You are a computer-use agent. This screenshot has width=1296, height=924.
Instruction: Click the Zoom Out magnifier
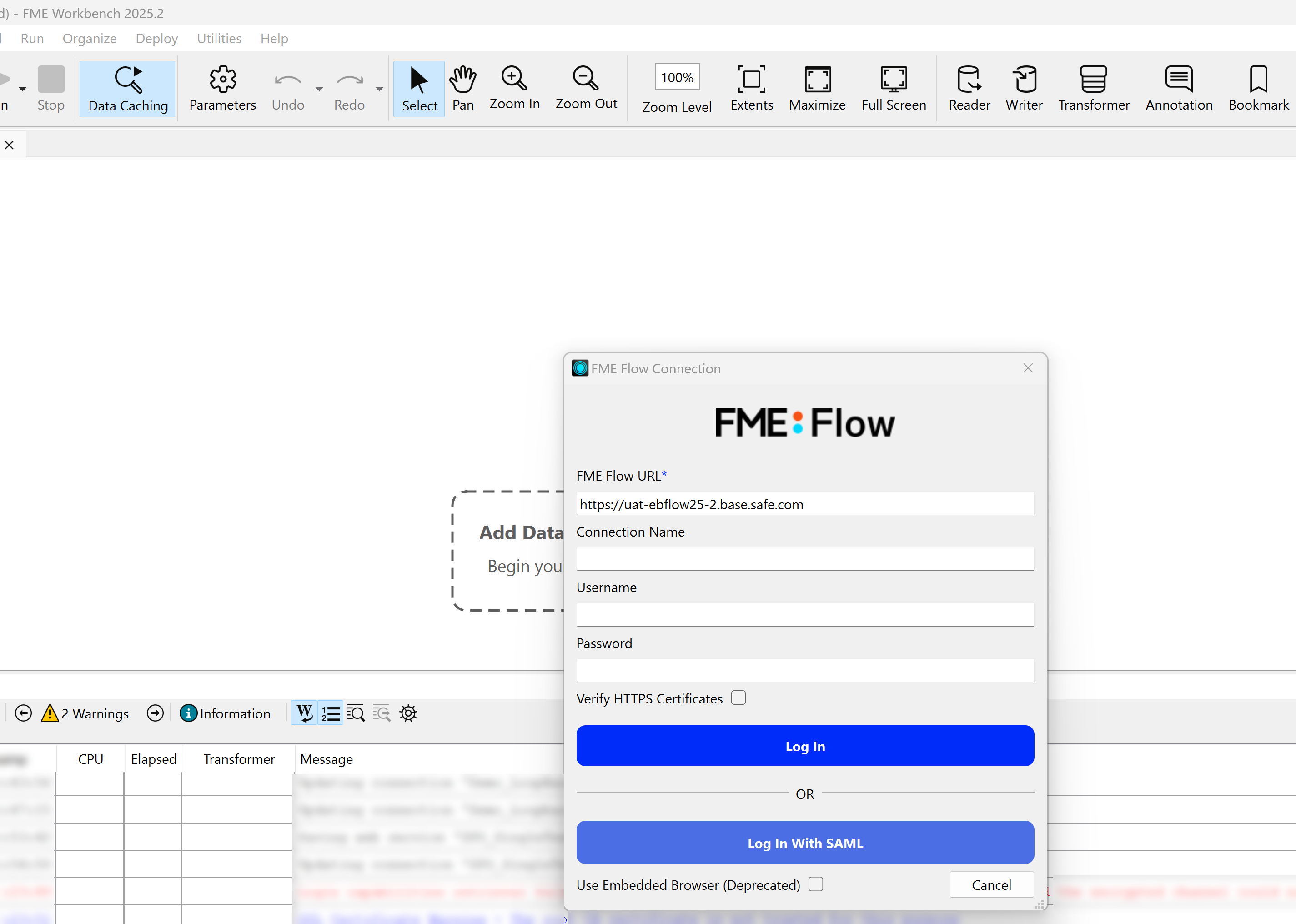(586, 88)
